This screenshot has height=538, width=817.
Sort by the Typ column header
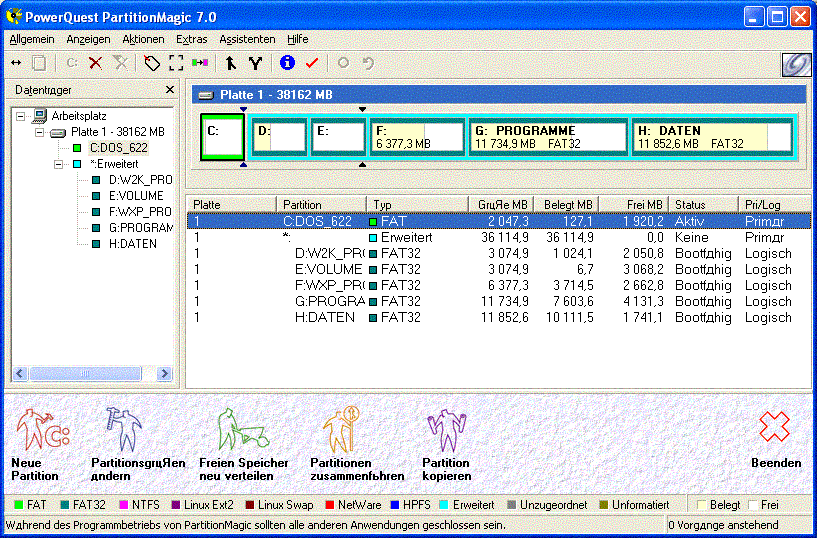(x=417, y=204)
